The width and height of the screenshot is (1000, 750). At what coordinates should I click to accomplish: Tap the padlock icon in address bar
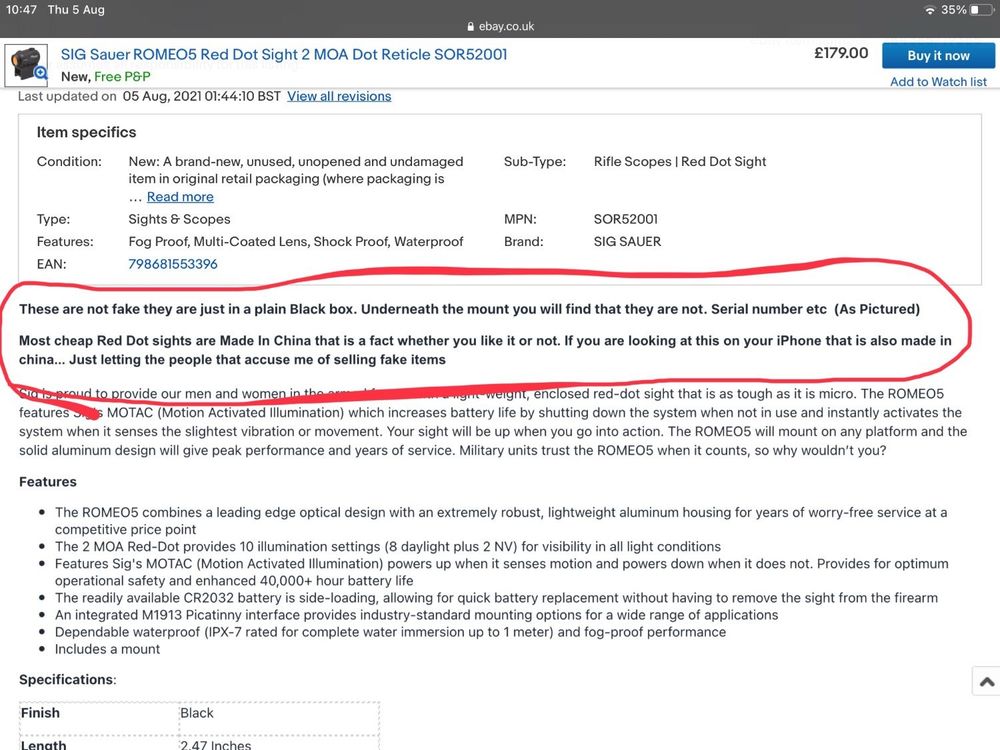pos(471,27)
